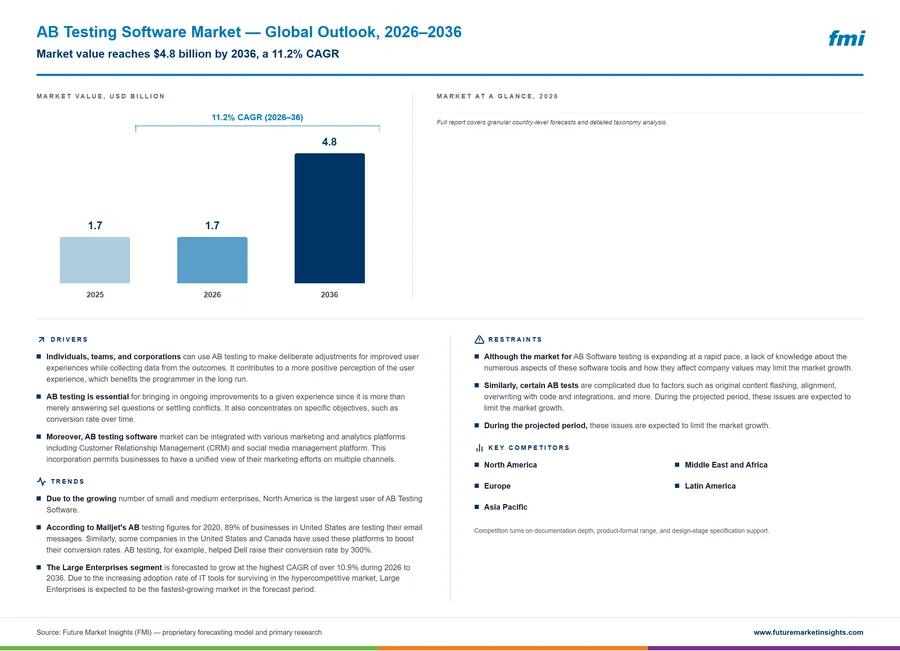
Task: Click the '2036' axis label
Action: (329, 294)
